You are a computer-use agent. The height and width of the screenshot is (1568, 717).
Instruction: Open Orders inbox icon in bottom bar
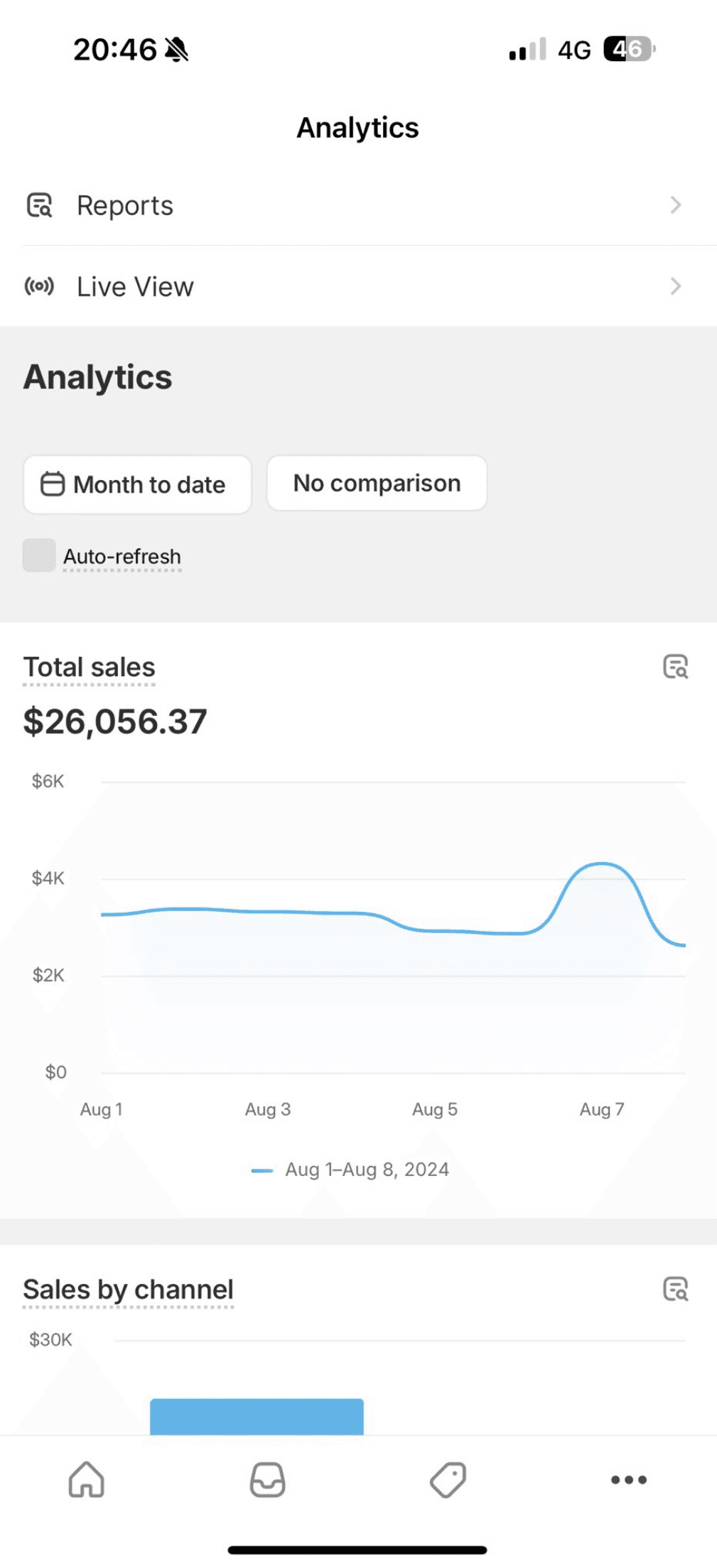[268, 1480]
